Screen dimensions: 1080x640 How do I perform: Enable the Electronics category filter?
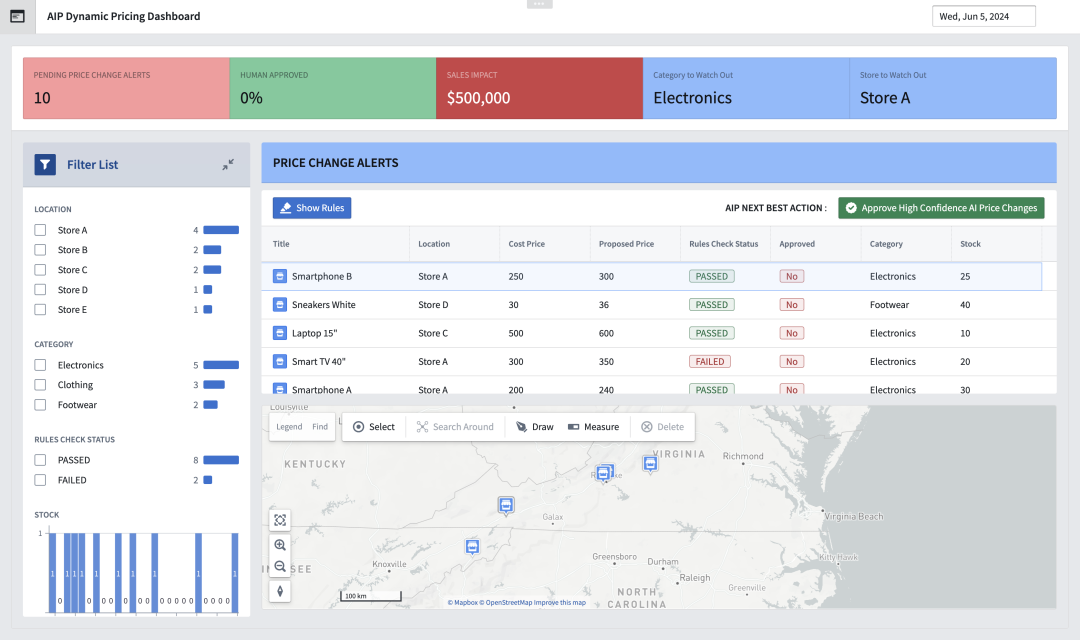(40, 365)
